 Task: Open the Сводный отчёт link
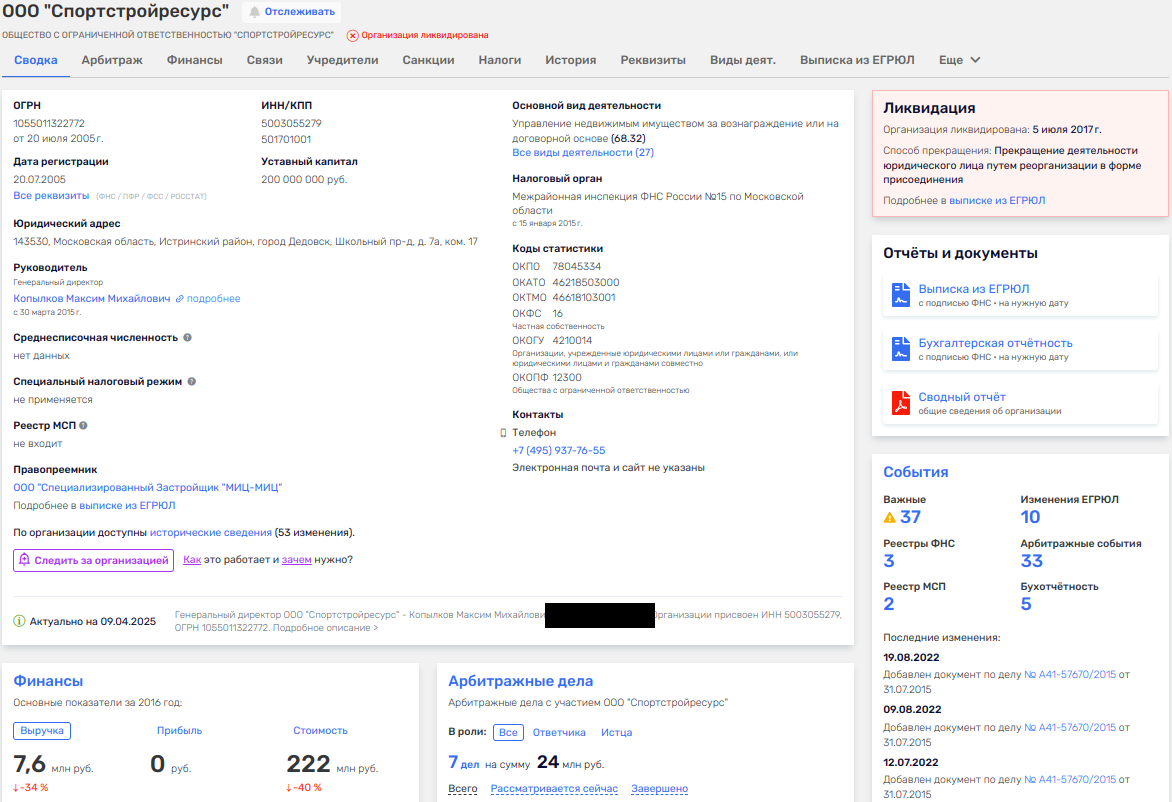[x=962, y=397]
